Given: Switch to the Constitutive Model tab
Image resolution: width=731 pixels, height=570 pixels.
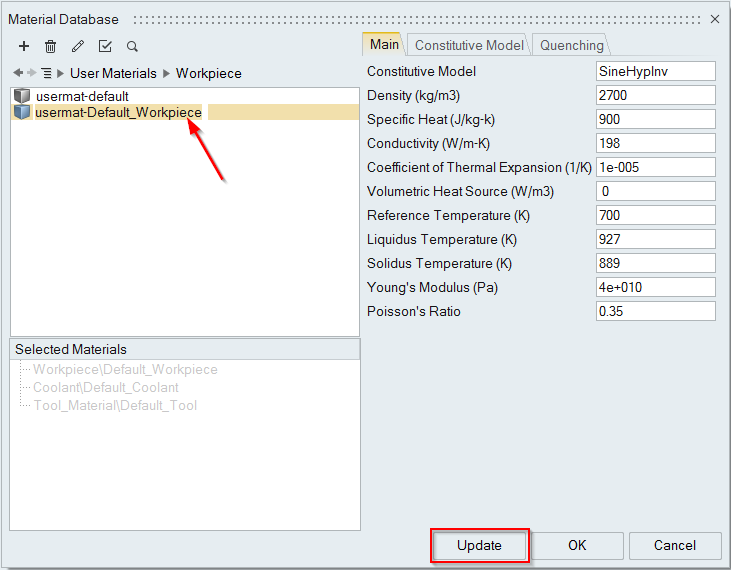Looking at the screenshot, I should click(468, 45).
